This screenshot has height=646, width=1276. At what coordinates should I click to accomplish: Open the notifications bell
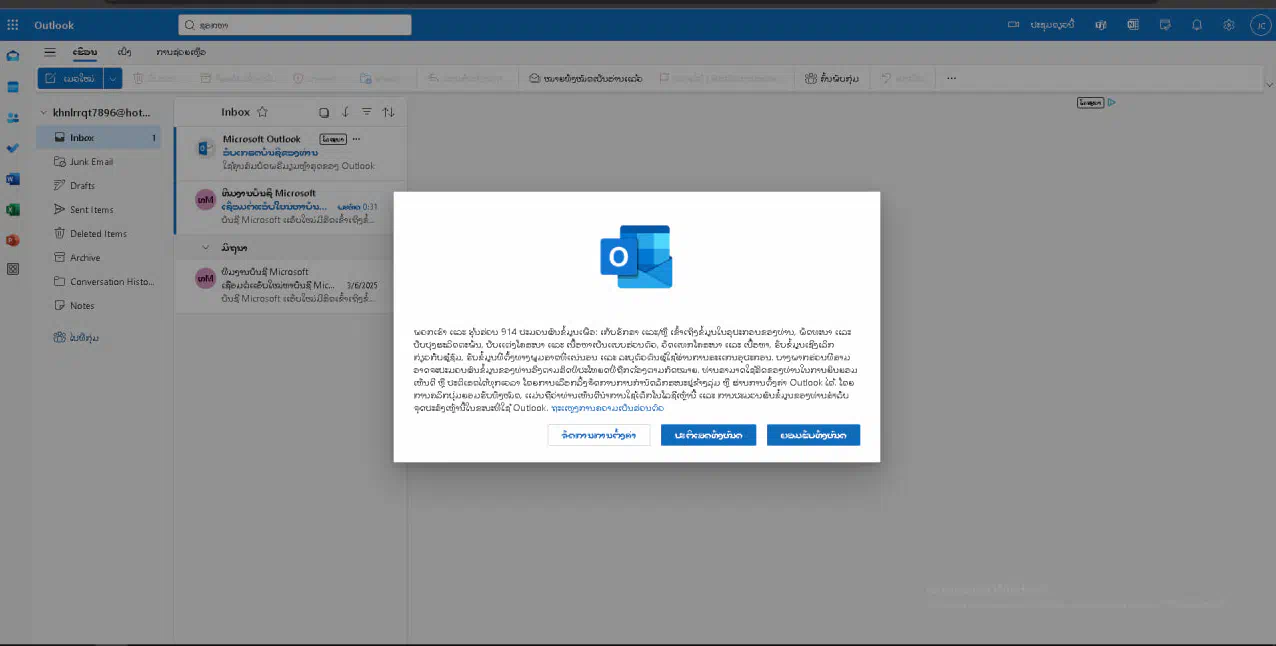(1197, 25)
